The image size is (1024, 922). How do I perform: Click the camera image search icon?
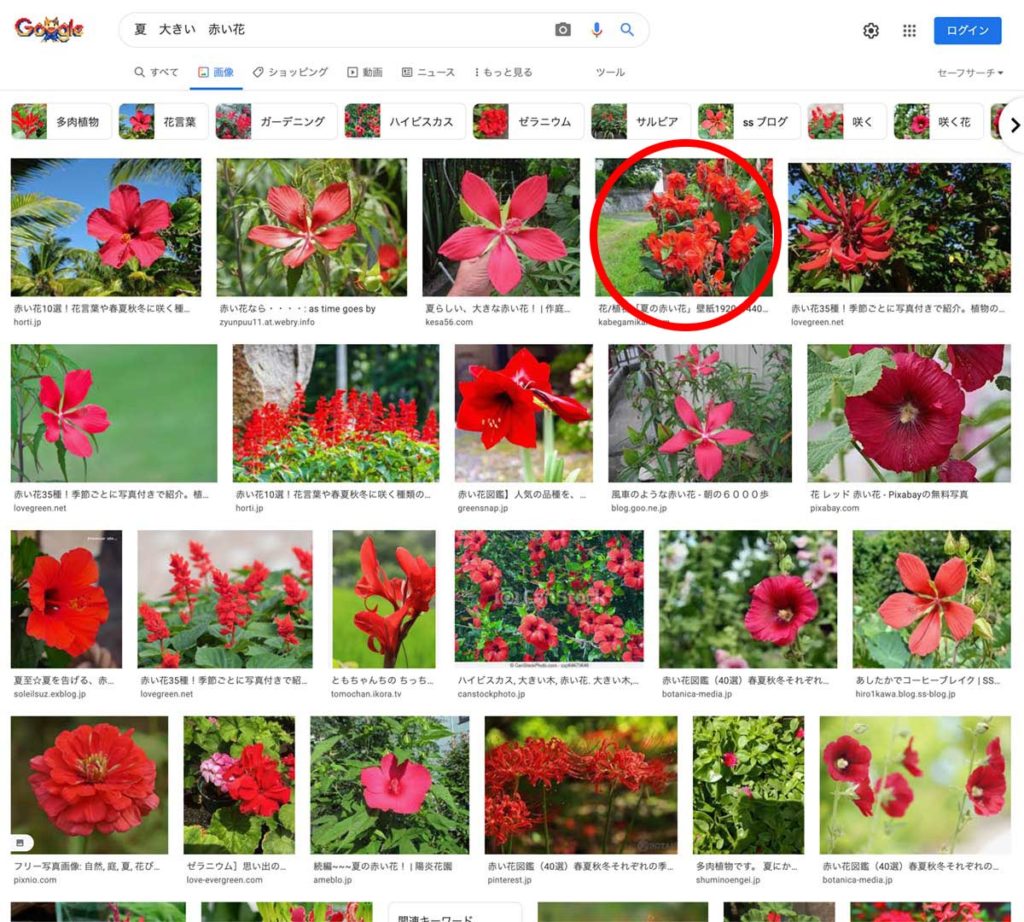[563, 30]
